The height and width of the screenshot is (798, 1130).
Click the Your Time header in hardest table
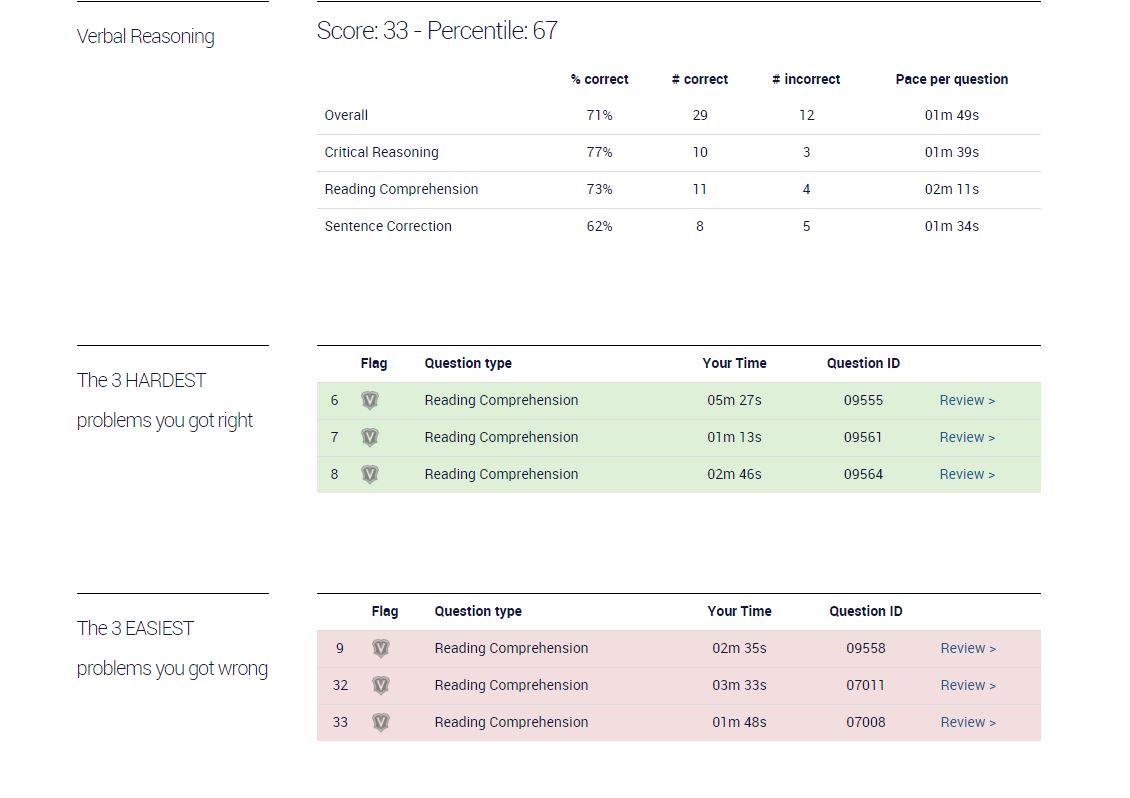tap(734, 363)
